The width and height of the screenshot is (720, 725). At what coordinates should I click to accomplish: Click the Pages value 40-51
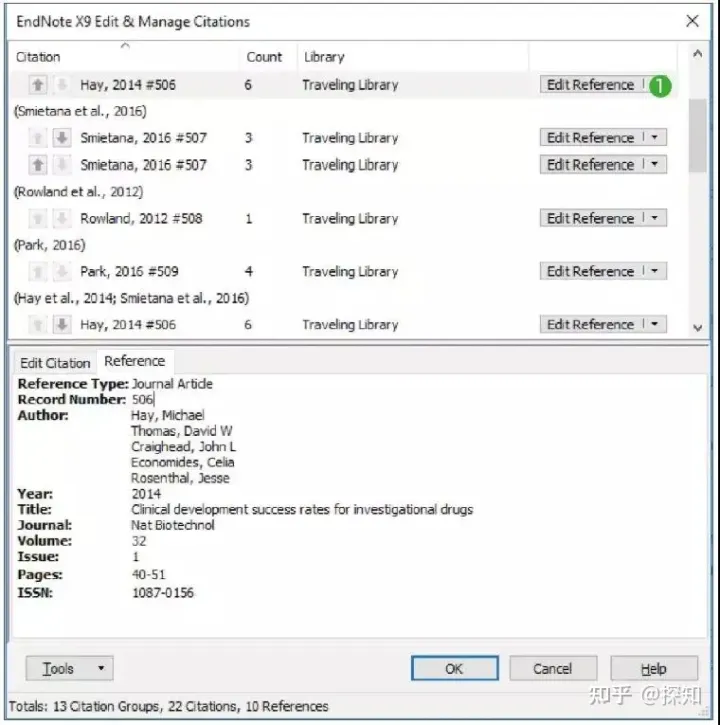[x=148, y=575]
